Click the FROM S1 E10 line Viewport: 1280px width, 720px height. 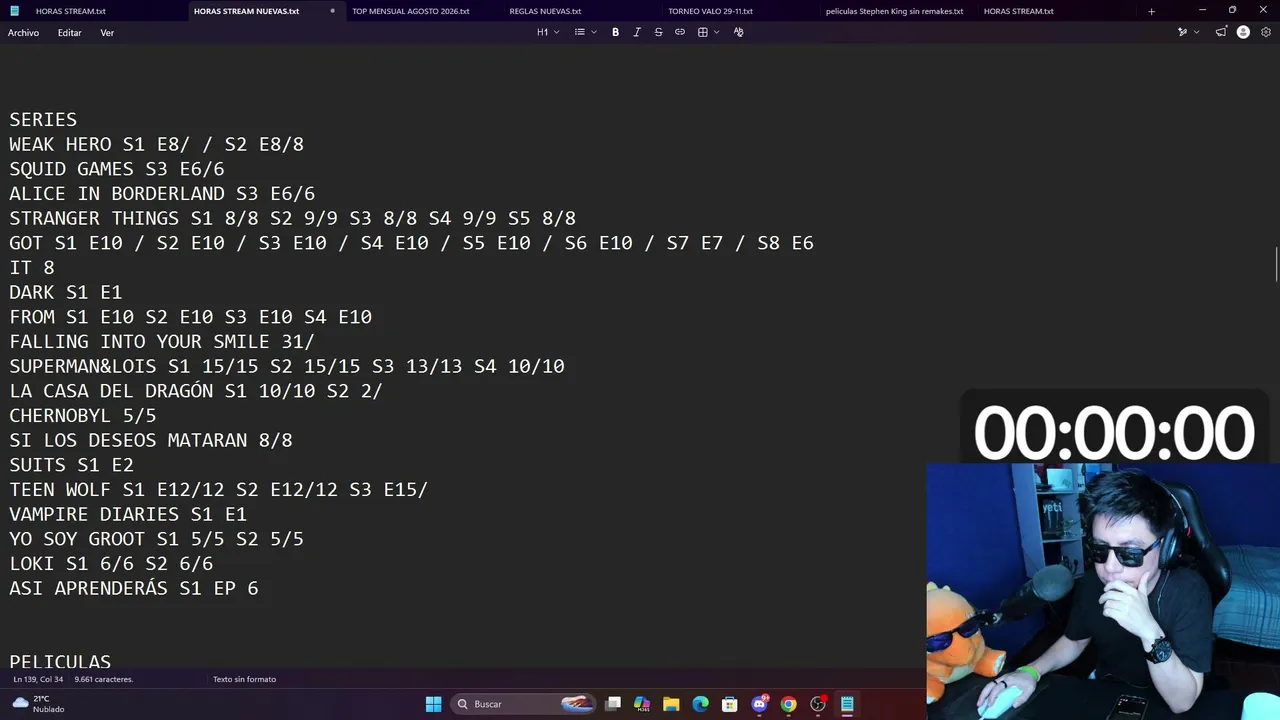(x=190, y=317)
